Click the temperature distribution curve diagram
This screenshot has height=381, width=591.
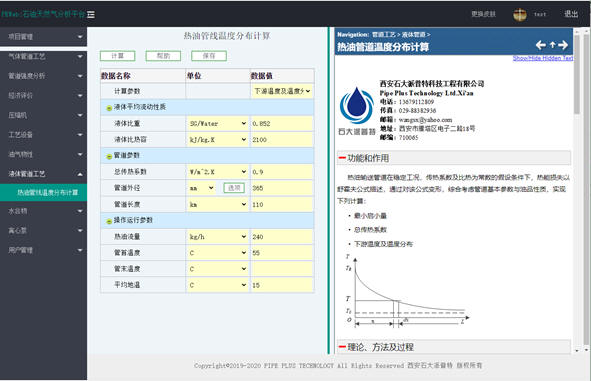coord(407,291)
